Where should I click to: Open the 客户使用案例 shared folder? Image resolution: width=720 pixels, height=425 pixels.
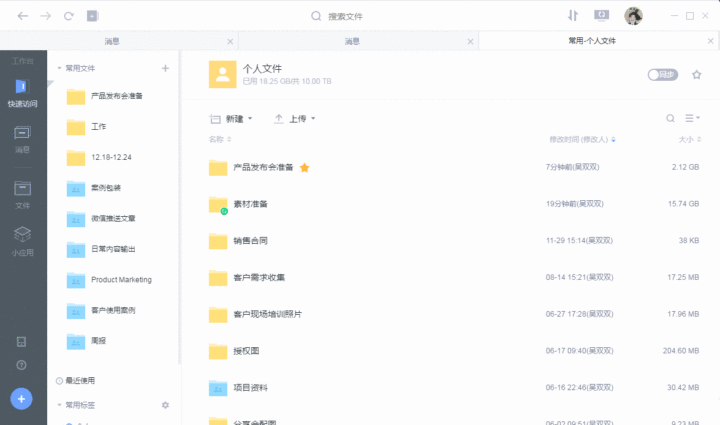(x=112, y=310)
